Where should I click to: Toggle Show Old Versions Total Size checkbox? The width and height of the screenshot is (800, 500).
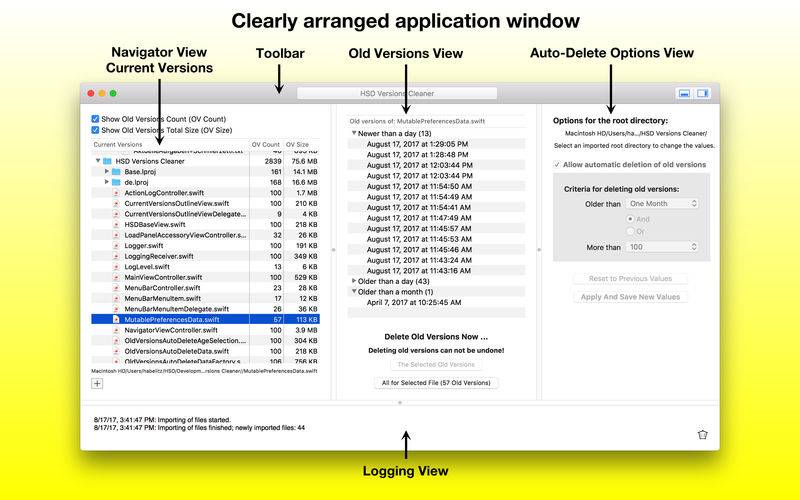95,130
